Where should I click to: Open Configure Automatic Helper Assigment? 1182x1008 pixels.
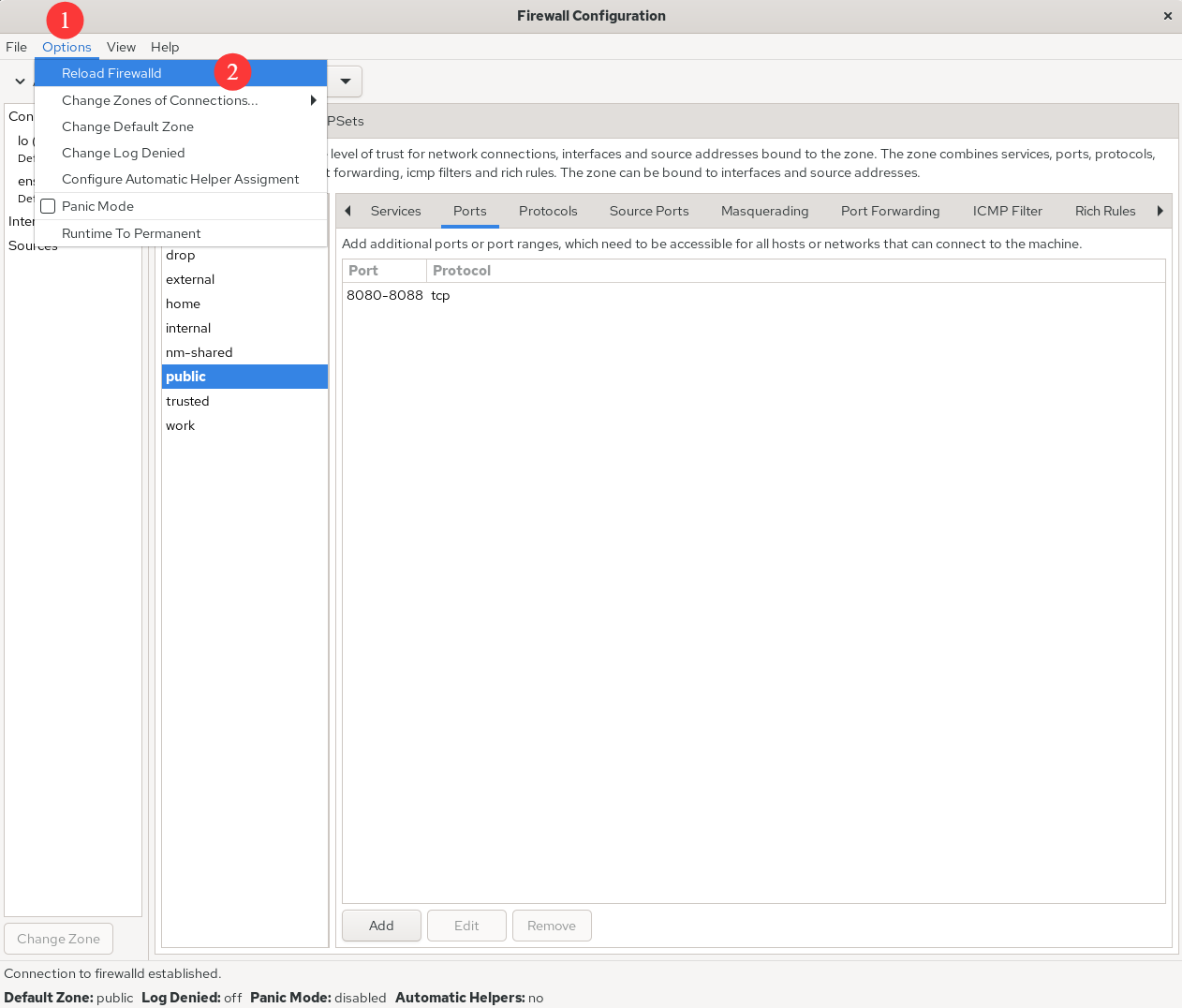[x=180, y=179]
